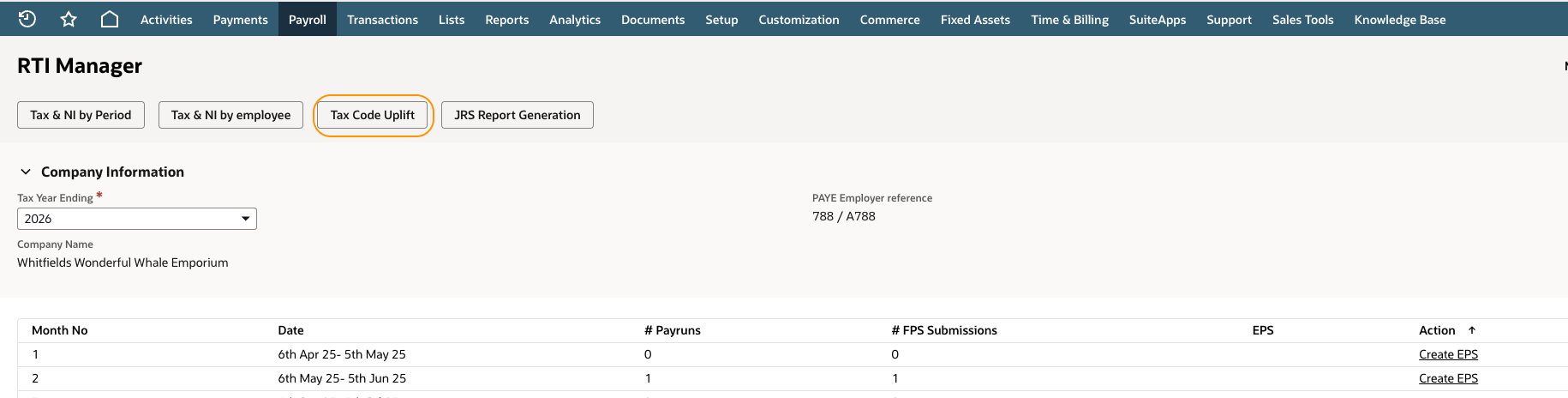Sort by # Payruns column header
The height and width of the screenshot is (398, 1568).
pos(673,330)
